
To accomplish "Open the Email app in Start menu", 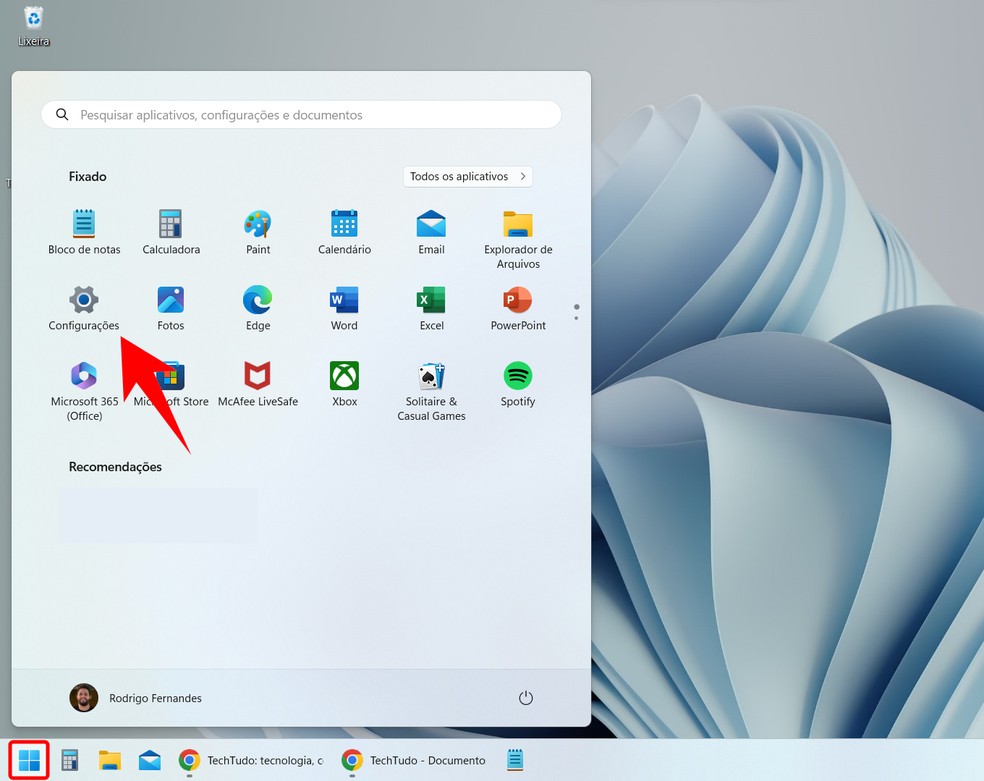I will click(x=431, y=231).
